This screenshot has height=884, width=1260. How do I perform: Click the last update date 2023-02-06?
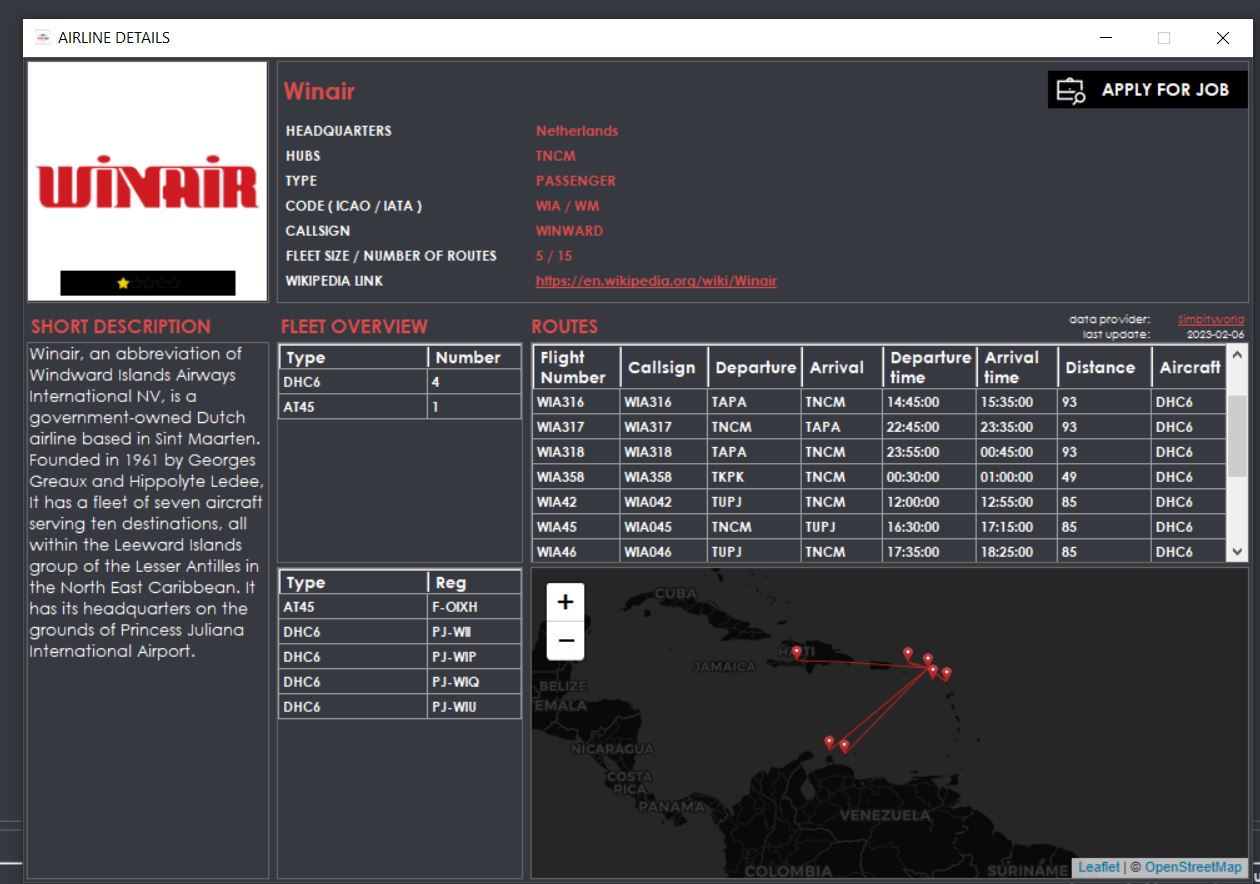(1215, 335)
